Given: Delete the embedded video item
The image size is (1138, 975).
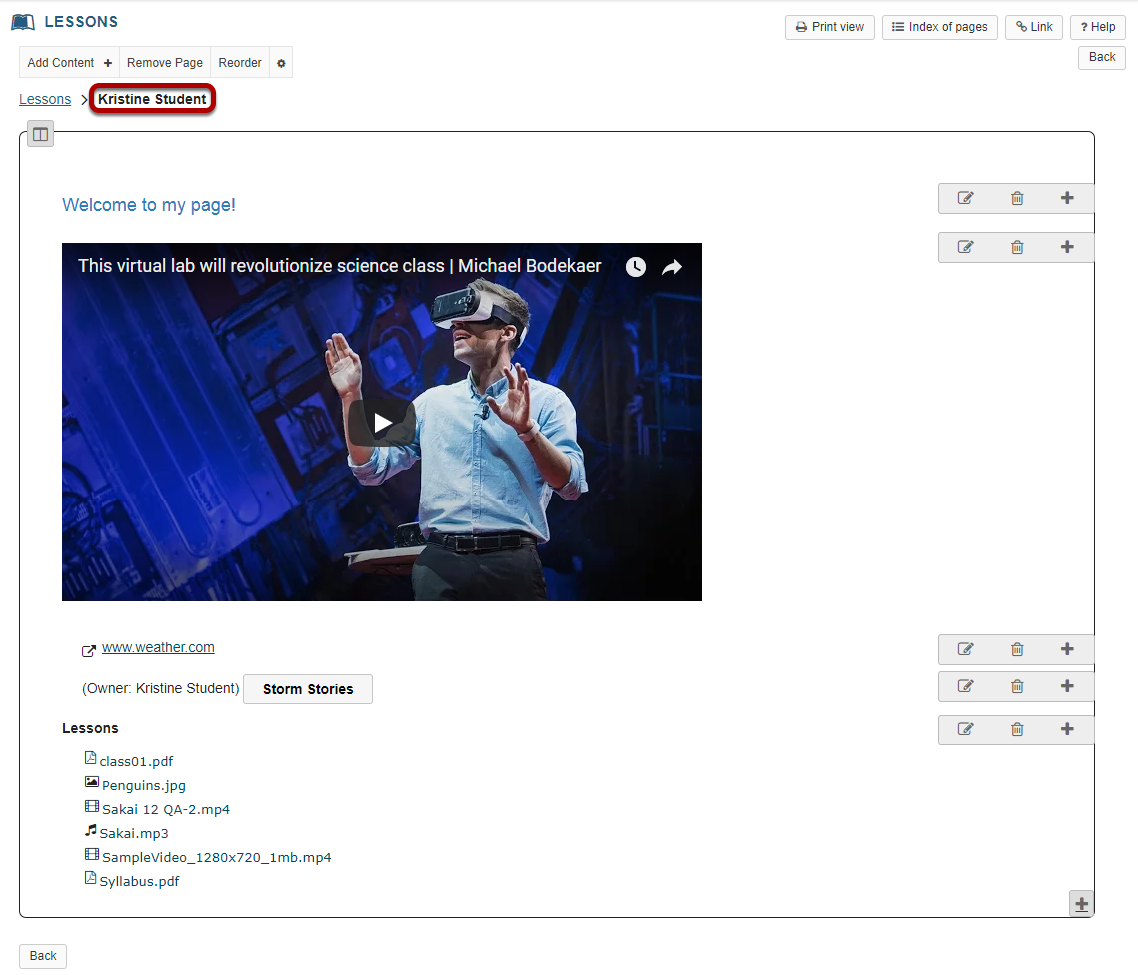Looking at the screenshot, I should 1017,247.
